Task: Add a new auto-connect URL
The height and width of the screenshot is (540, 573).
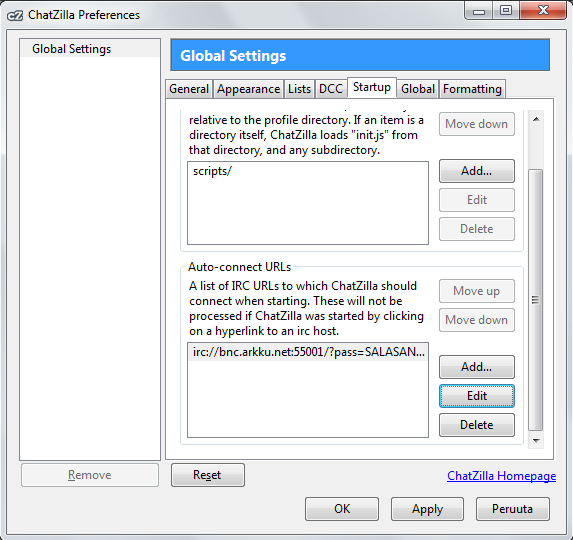Action: point(477,367)
